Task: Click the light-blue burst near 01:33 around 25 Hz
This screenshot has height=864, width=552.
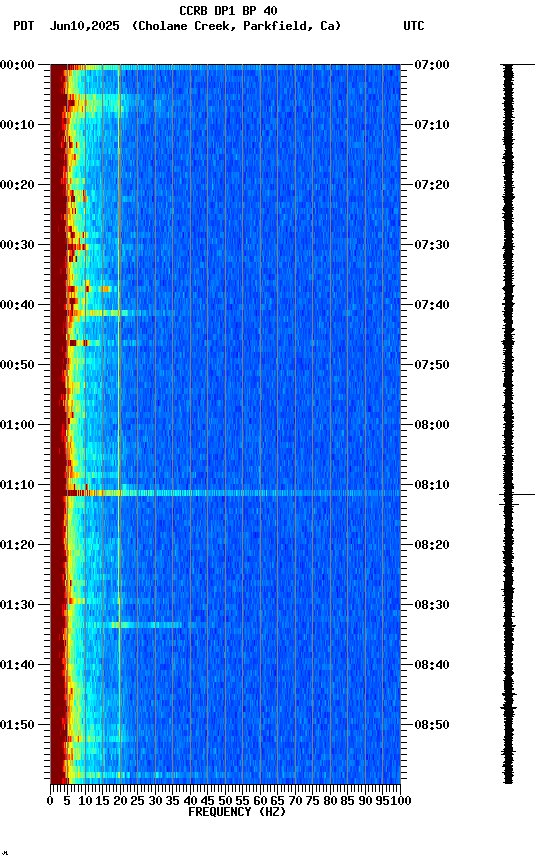Action: [146, 625]
